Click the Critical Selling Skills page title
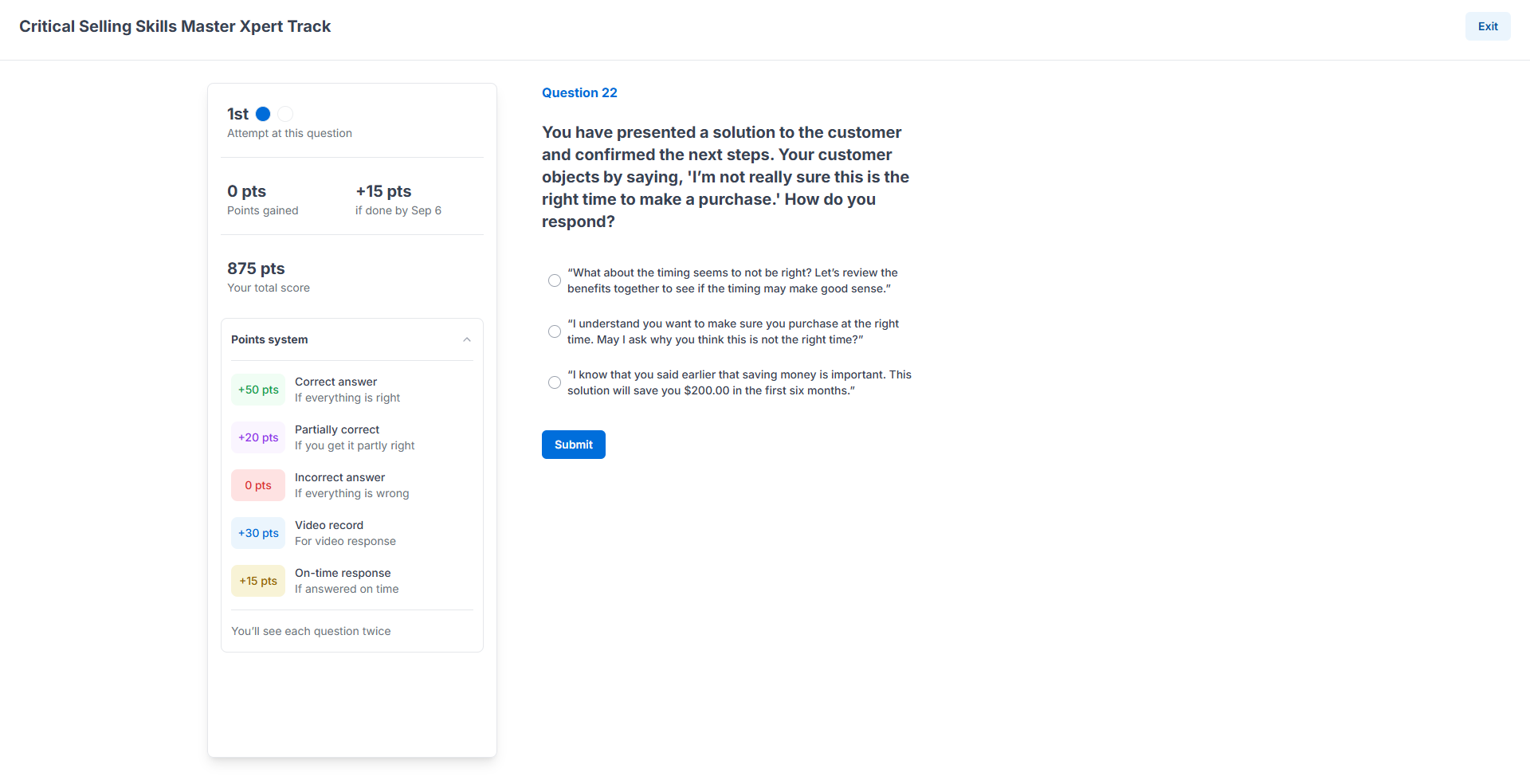This screenshot has height=784, width=1530. tap(175, 26)
